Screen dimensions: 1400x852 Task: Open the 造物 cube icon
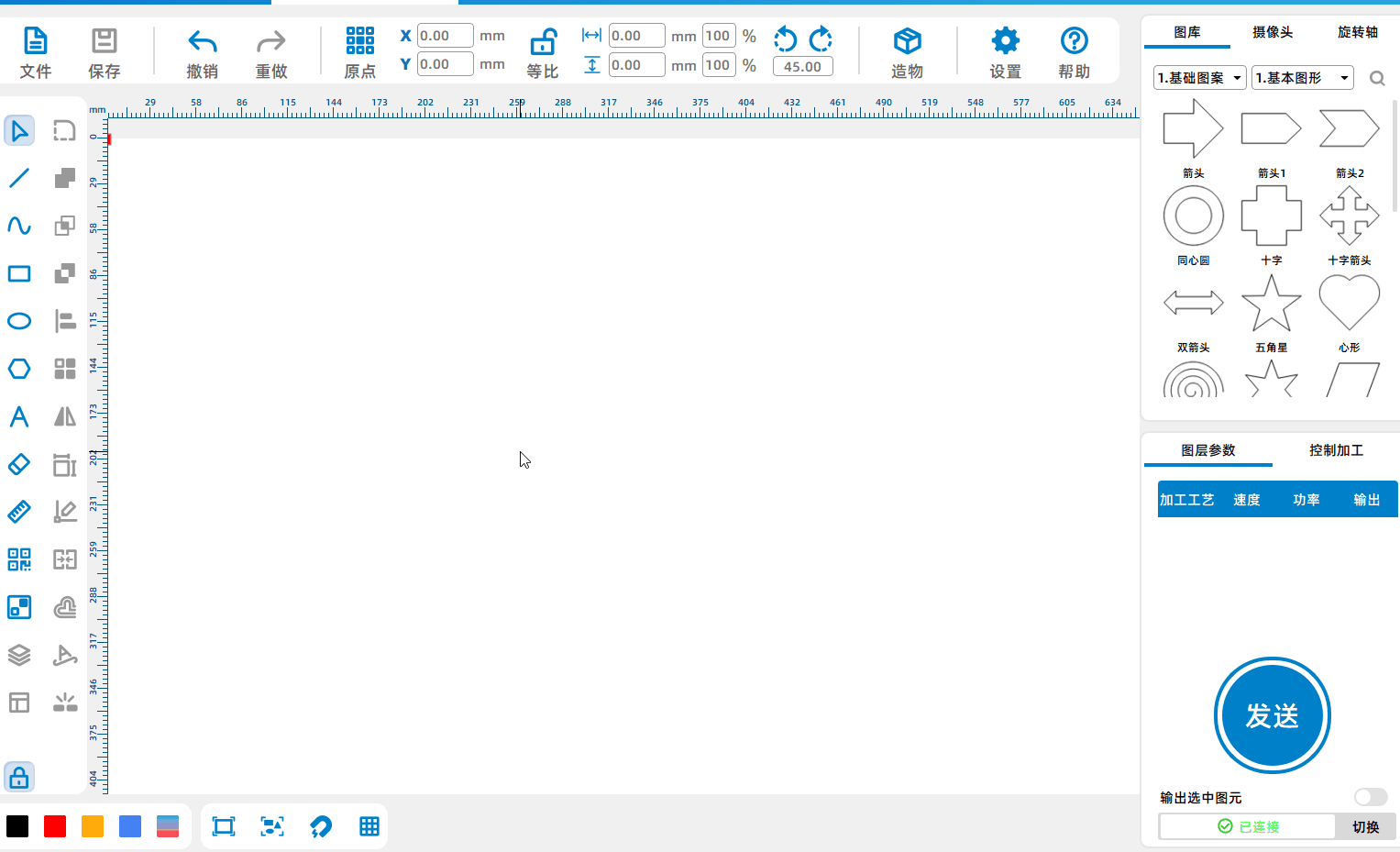click(x=907, y=40)
